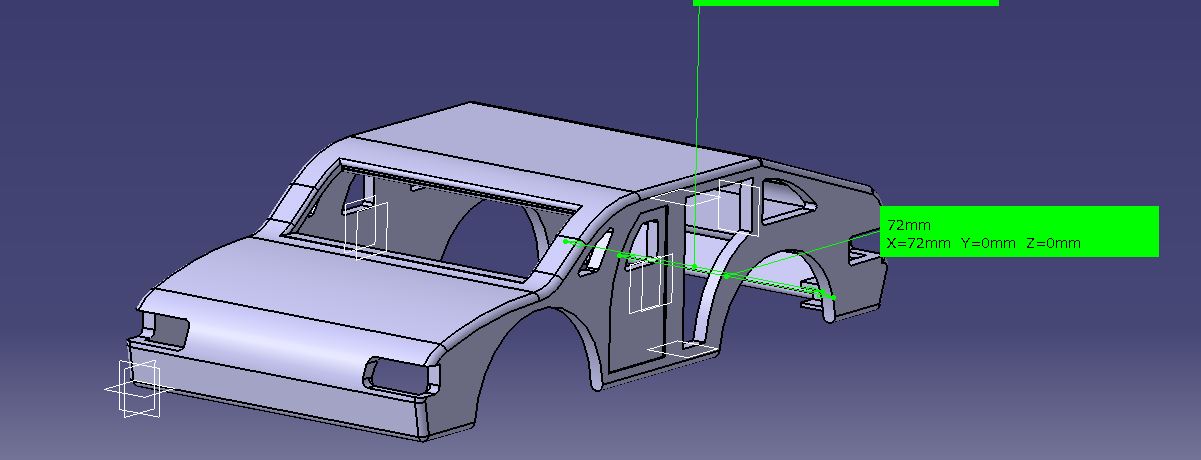Pick the plane marker at the rear roof pillar
This screenshot has height=460, width=1201.
tap(738, 209)
